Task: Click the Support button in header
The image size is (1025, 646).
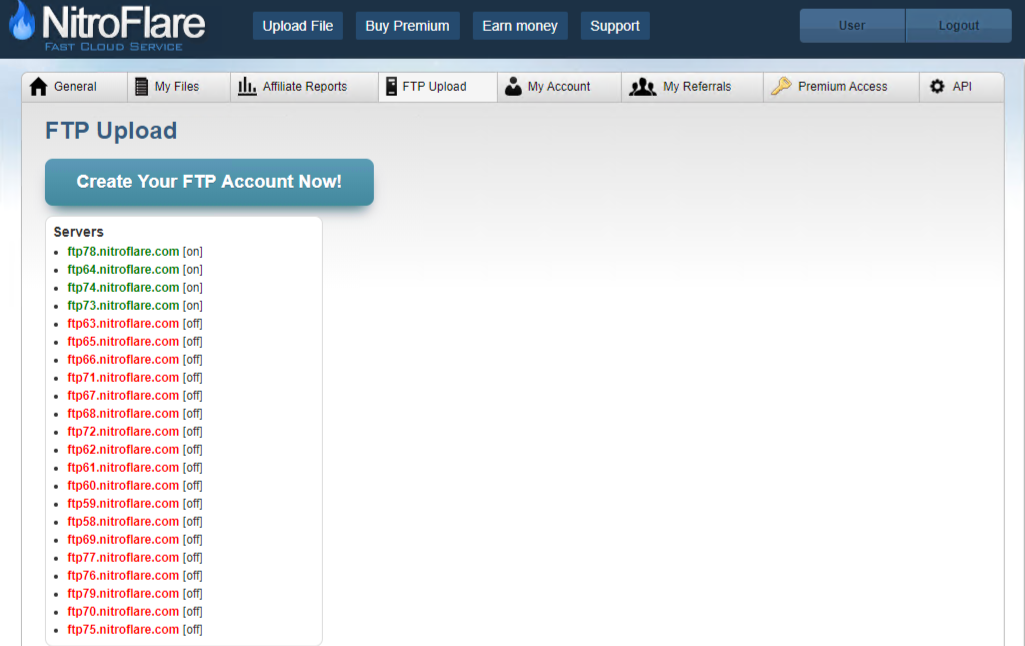Action: pyautogui.click(x=614, y=26)
